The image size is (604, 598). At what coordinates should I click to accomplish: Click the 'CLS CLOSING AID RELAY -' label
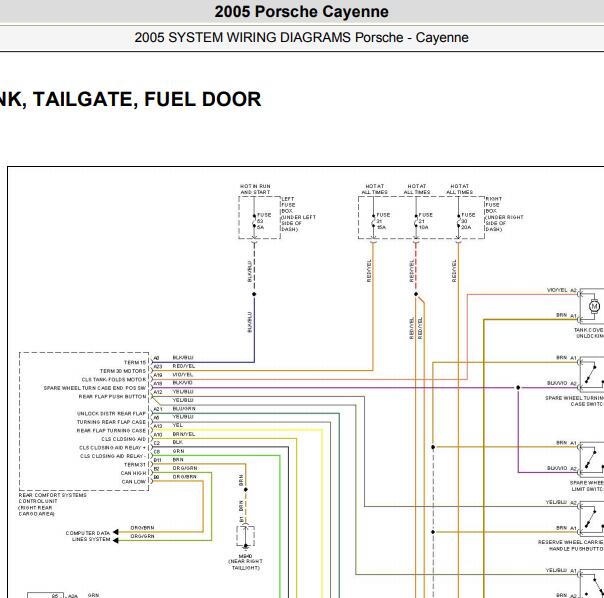(113, 456)
